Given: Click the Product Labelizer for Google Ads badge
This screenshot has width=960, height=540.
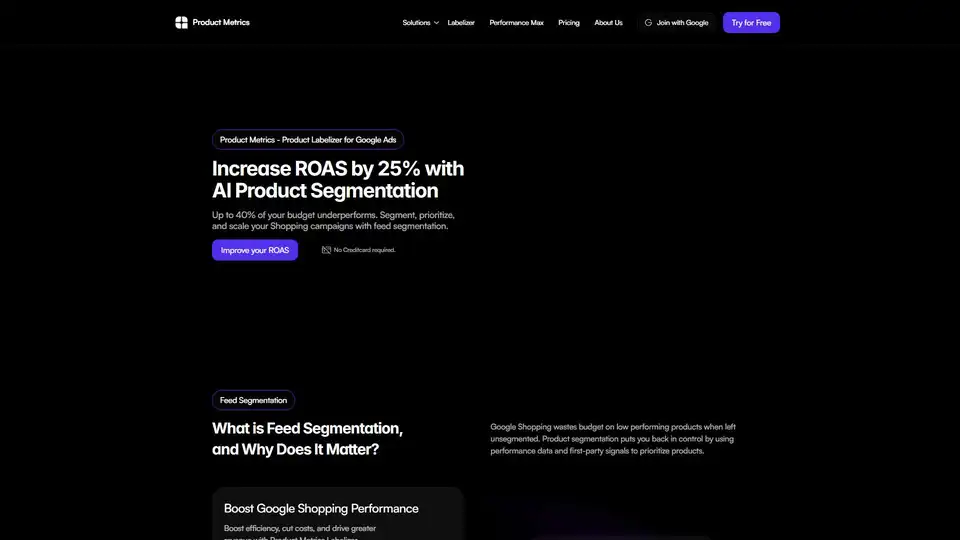Looking at the screenshot, I should point(308,140).
